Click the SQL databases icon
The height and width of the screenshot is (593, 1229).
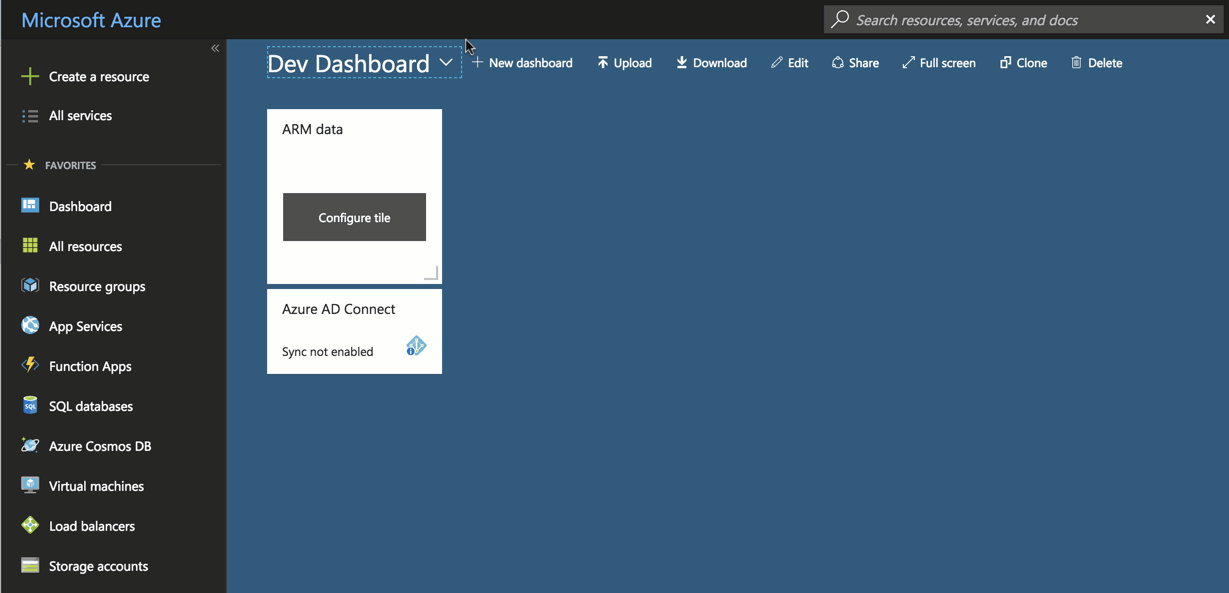[30, 406]
